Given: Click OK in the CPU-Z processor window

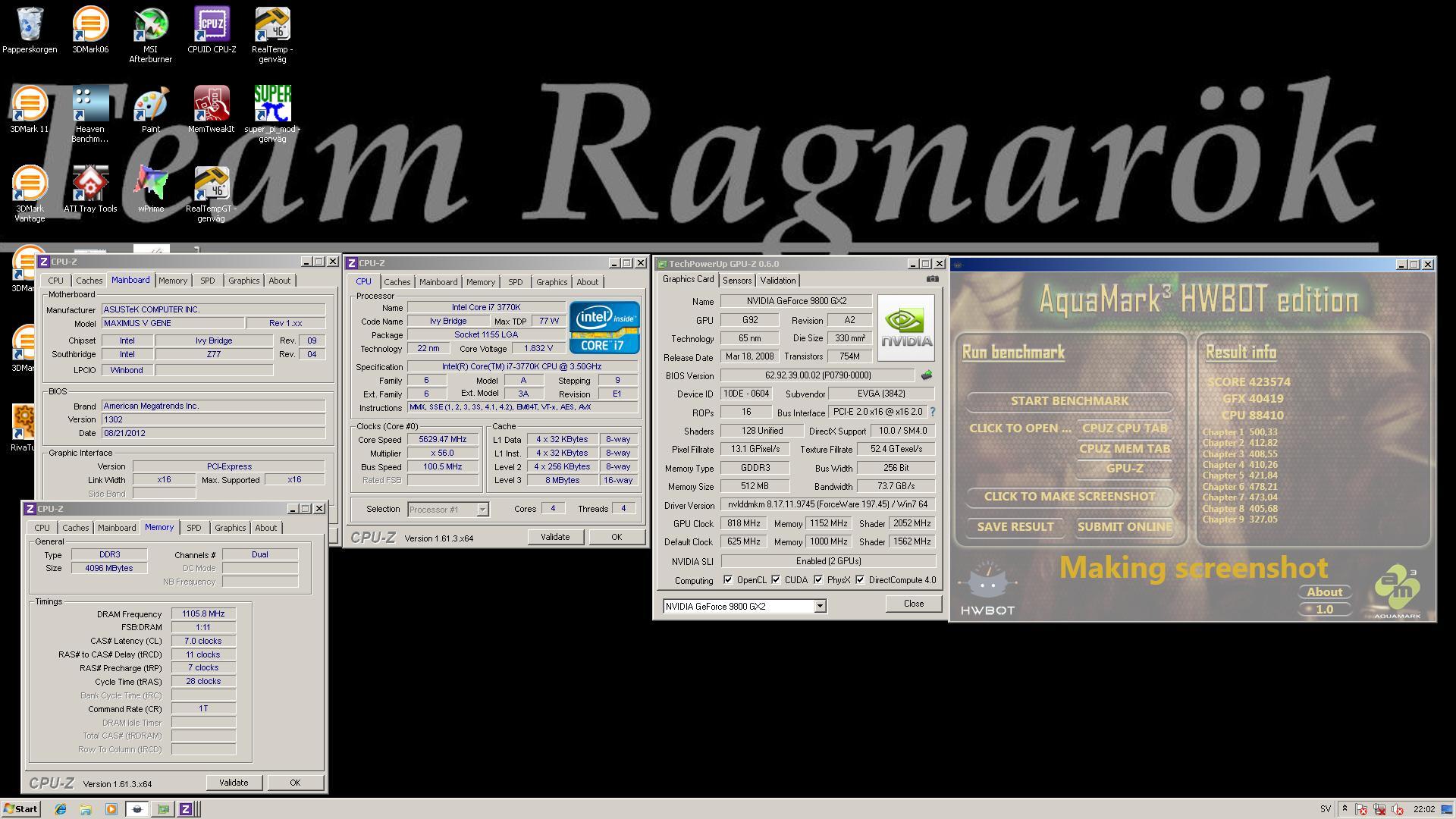Looking at the screenshot, I should coord(617,537).
